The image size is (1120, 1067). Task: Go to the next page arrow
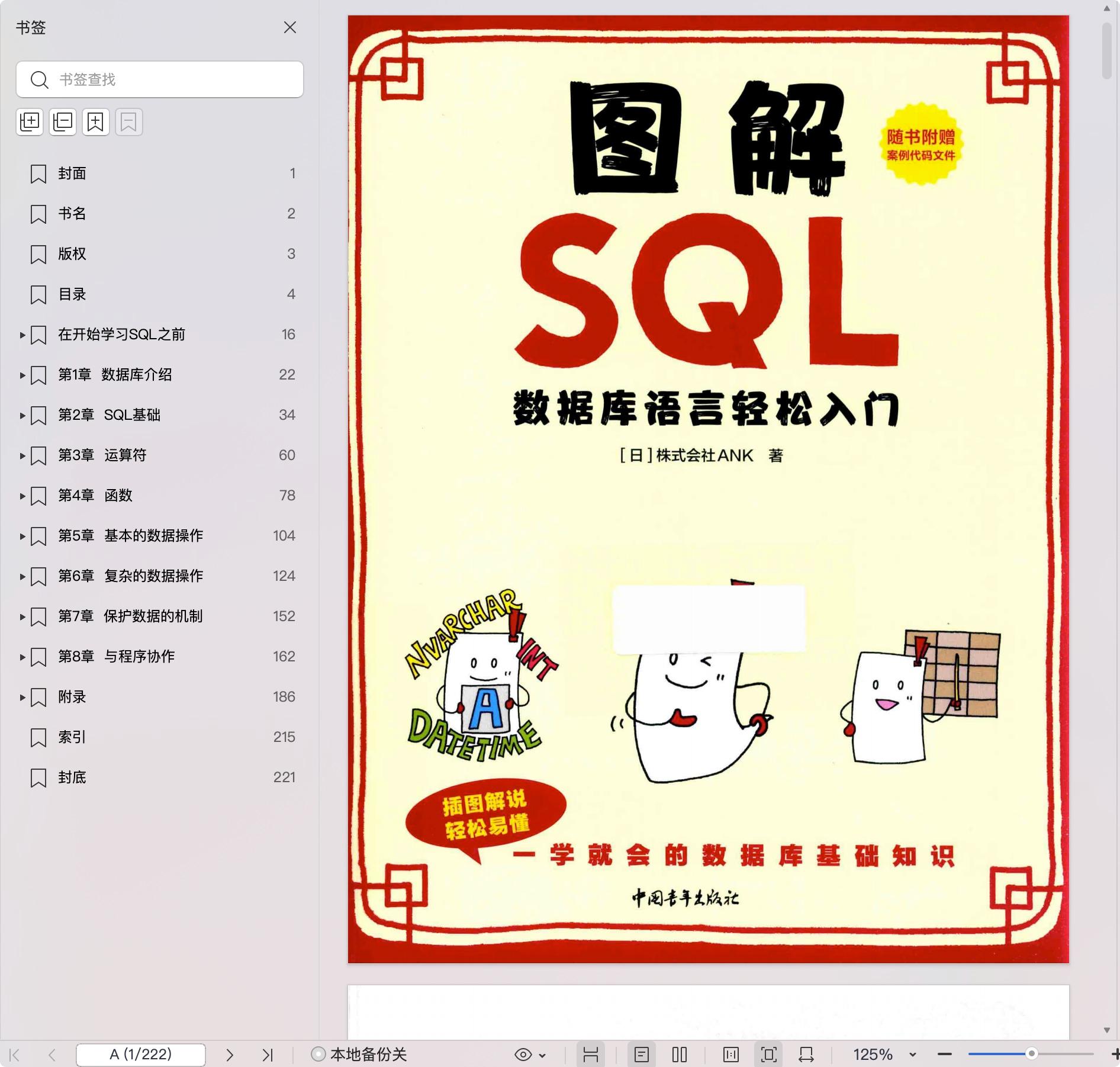coord(230,1055)
